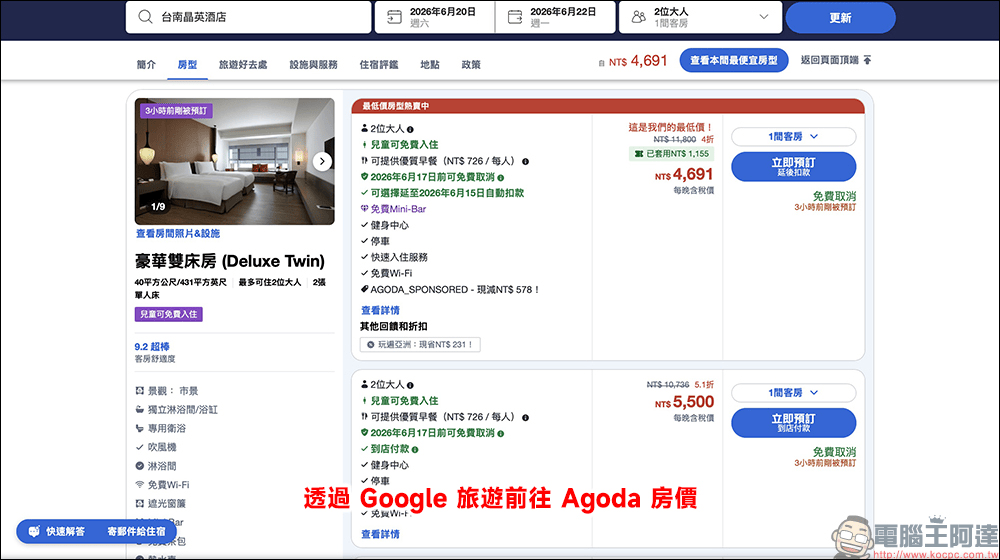The image size is (1000, 560).
Task: Click 立即預訂 延後扣款 button
Action: pos(793,166)
